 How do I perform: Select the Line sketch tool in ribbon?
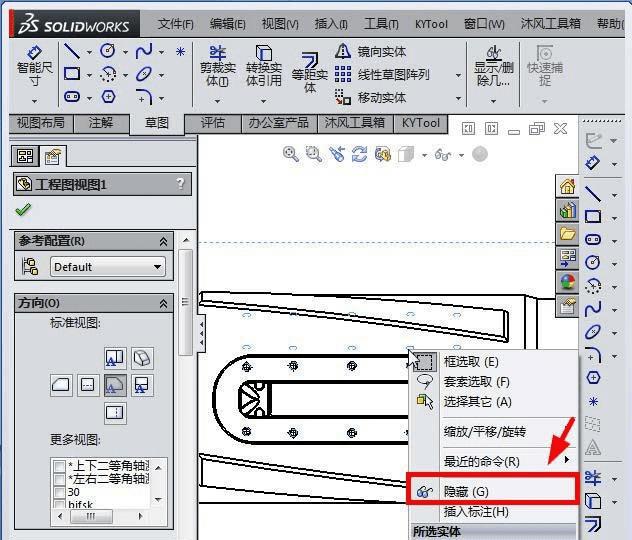pos(73,51)
